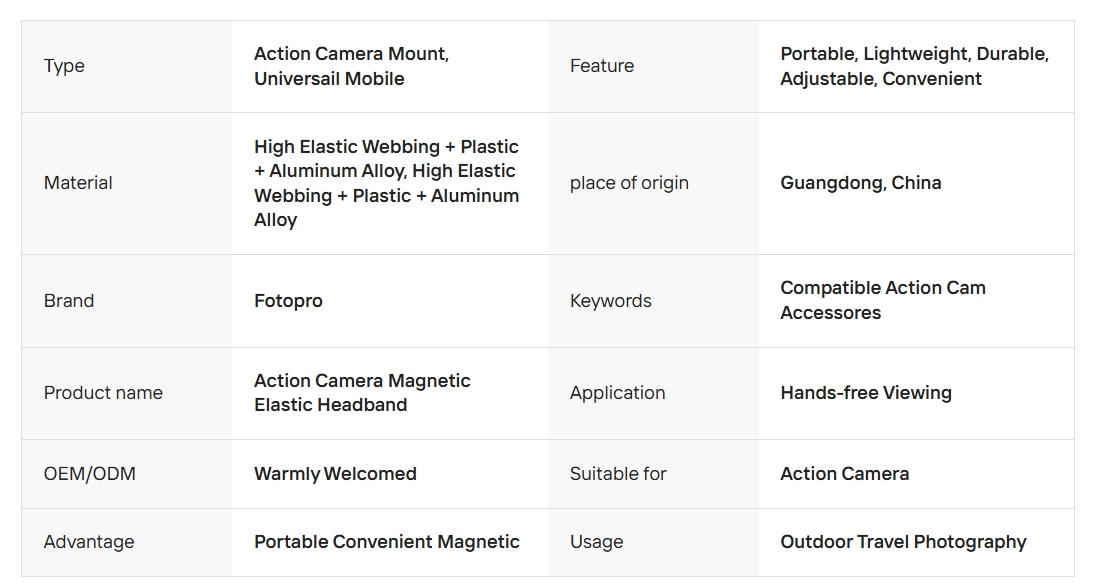This screenshot has width=1095, height=585.
Task: Click the "place of origin" label
Action: 629,183
